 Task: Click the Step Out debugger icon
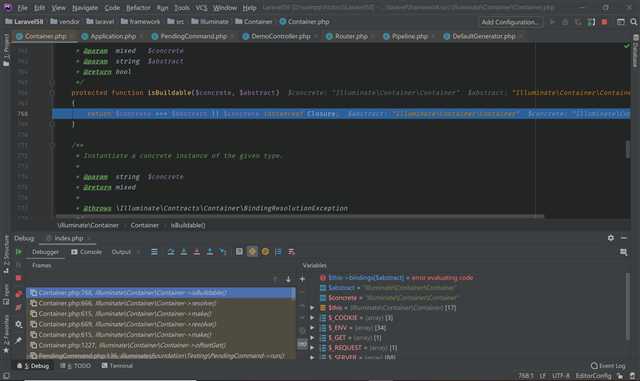(210, 252)
